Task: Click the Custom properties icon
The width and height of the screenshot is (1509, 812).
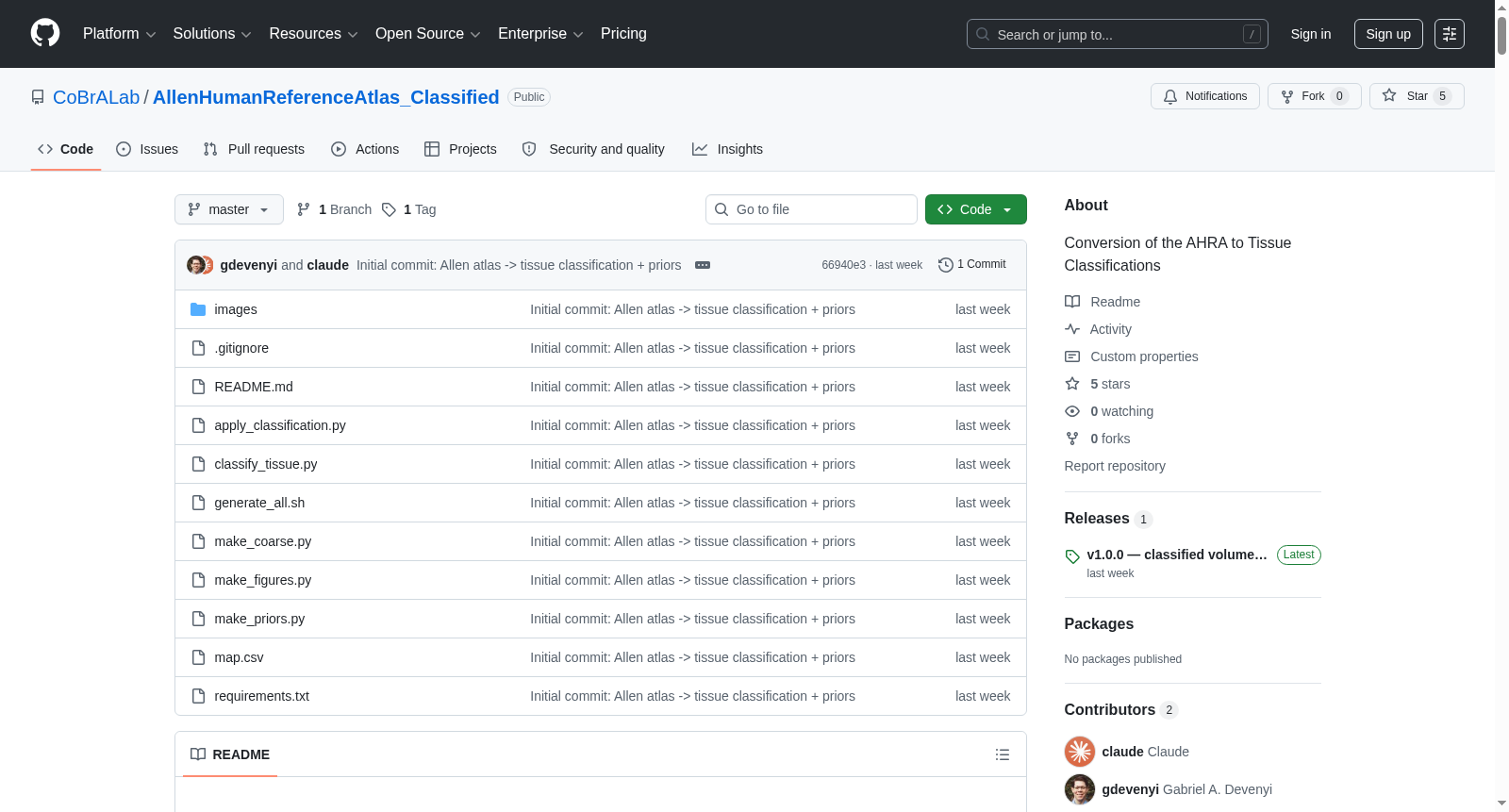Action: pyautogui.click(x=1072, y=356)
